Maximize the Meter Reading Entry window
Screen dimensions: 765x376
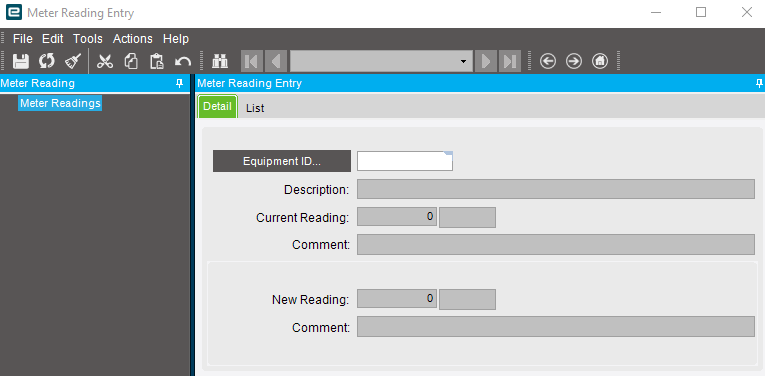pyautogui.click(x=701, y=12)
